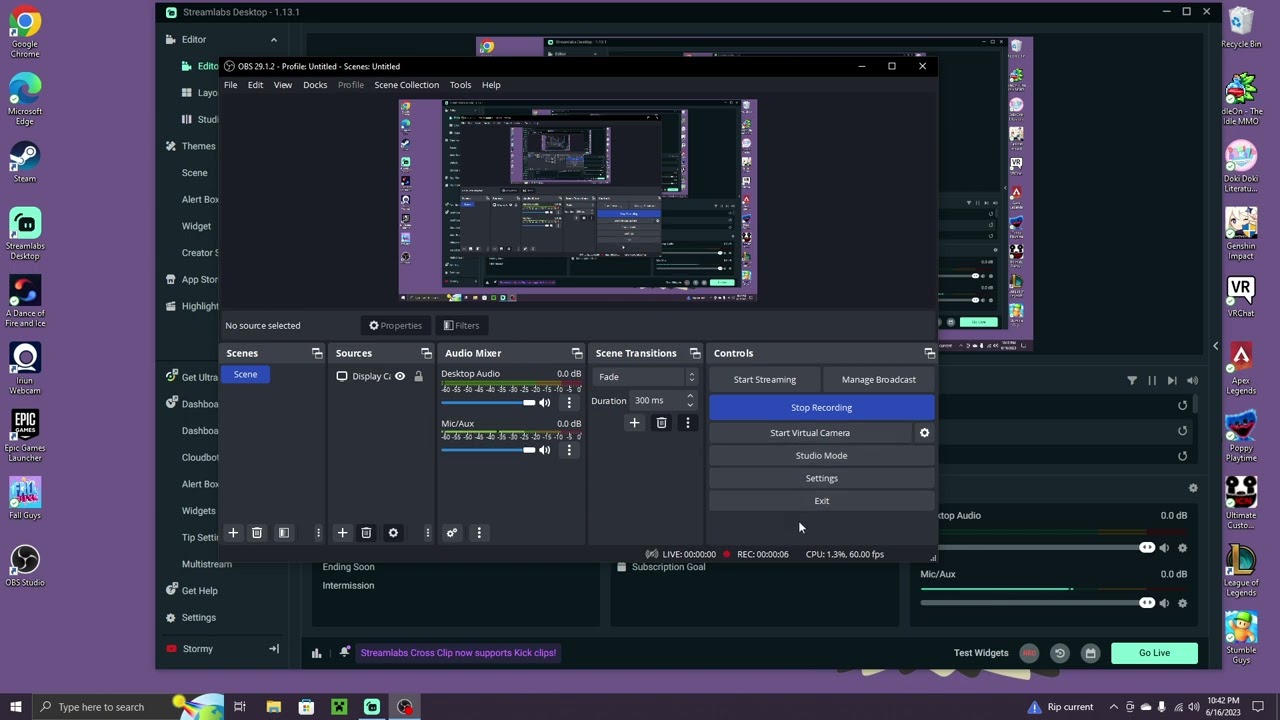Open Mic/Aux options menu in OBS
Screen dimensions: 1280x720
(569, 450)
